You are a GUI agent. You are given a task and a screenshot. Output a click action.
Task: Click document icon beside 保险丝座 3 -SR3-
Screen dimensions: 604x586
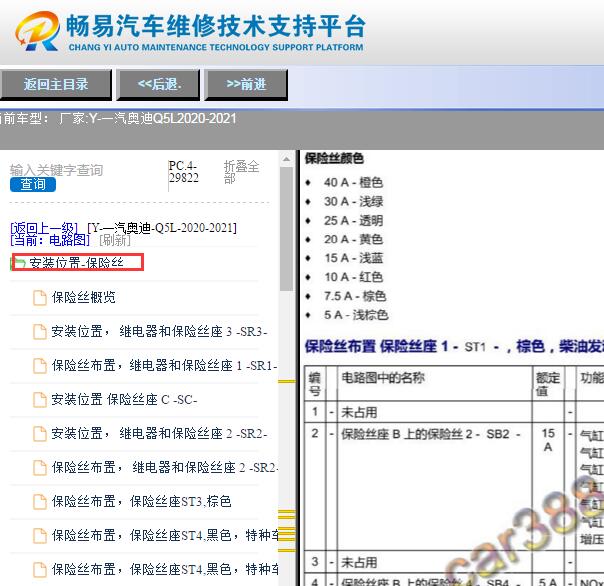[39, 332]
